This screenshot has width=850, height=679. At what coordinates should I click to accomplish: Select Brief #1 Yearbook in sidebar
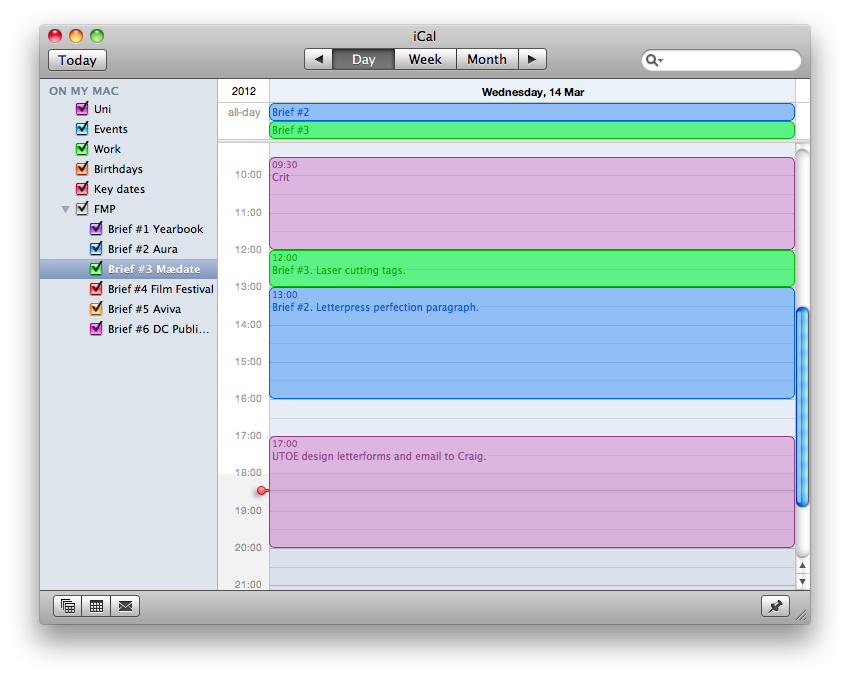[x=156, y=229]
